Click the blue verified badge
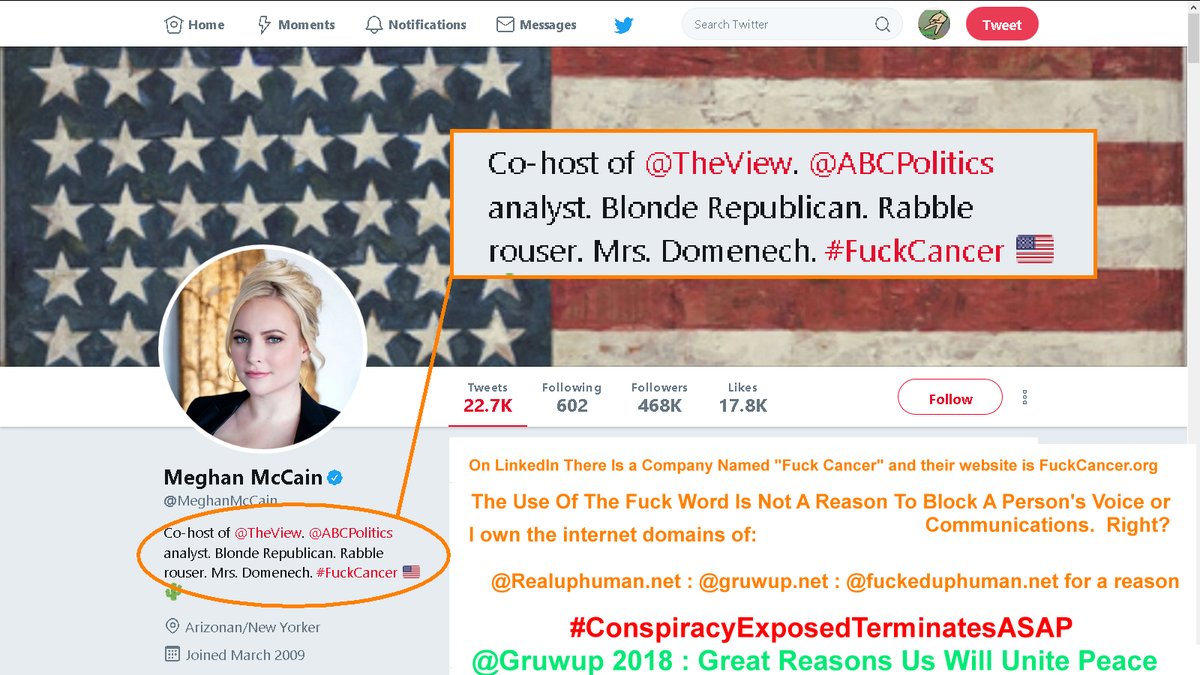 [x=336, y=477]
